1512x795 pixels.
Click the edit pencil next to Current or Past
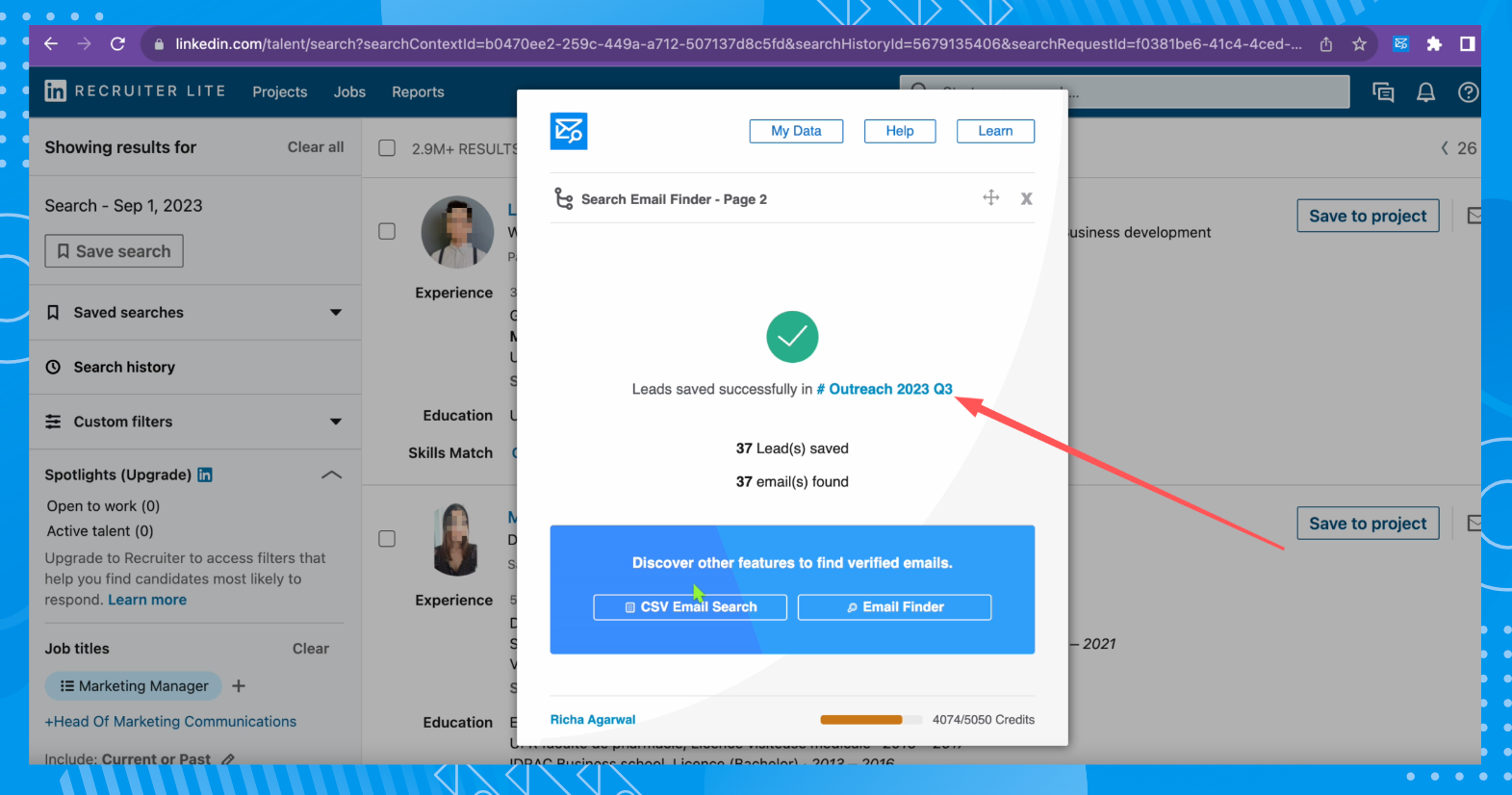click(x=228, y=759)
